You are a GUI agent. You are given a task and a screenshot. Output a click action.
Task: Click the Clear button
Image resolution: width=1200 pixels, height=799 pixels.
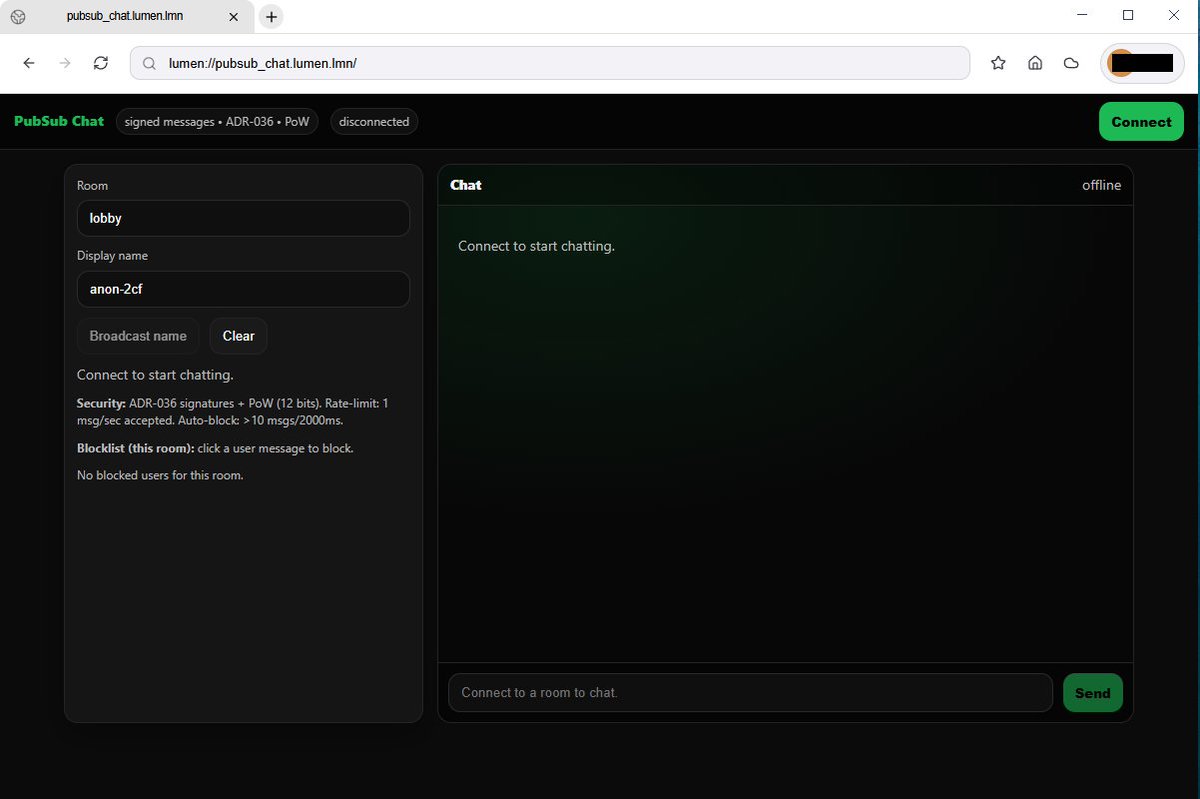(x=239, y=336)
